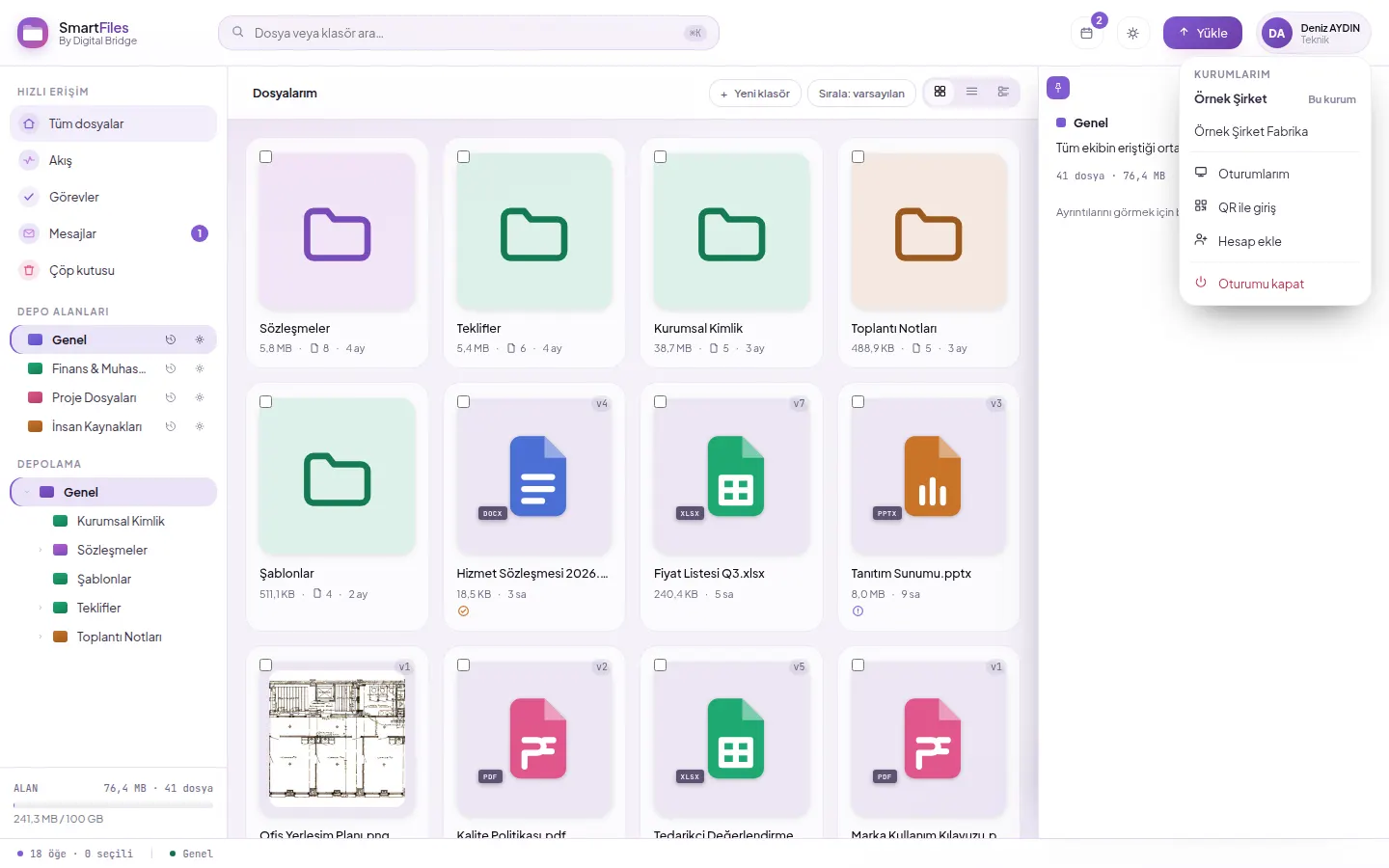The width and height of the screenshot is (1389, 868).
Task: Open Çöp kutusu trash in sidebar
Action: click(x=114, y=270)
